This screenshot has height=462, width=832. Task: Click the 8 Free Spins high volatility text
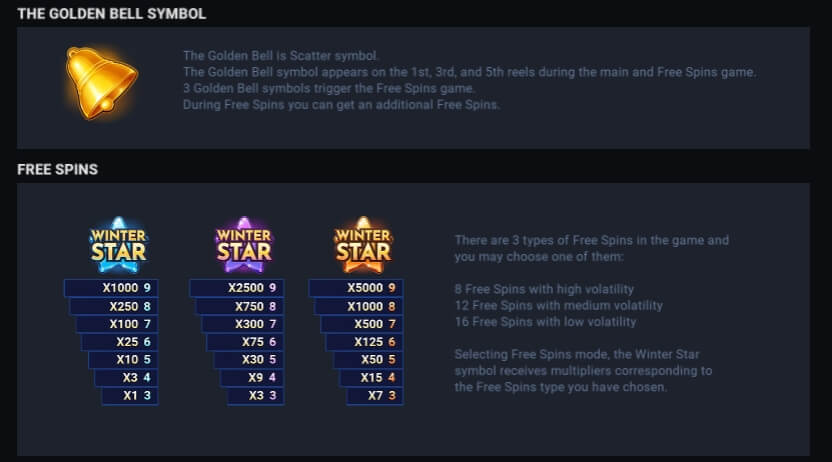pyautogui.click(x=544, y=289)
